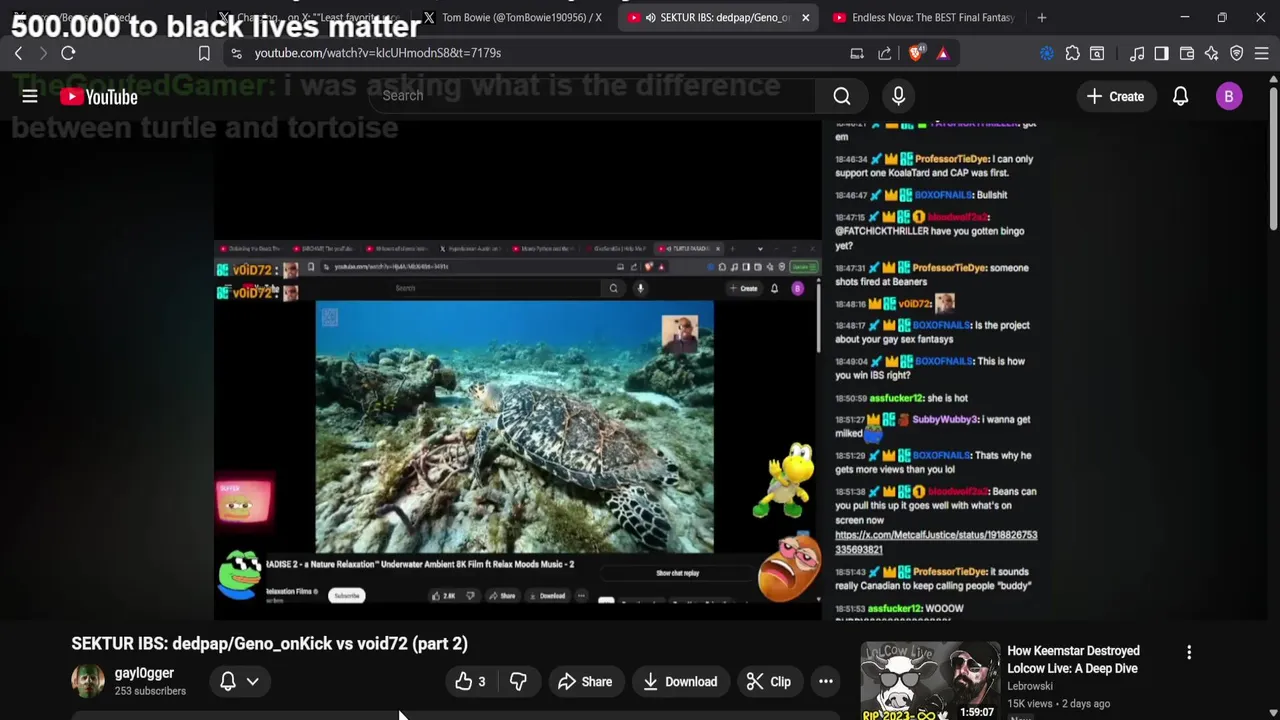Open the Keemstar recommended video title
The image size is (1280, 720).
pyautogui.click(x=1073, y=660)
